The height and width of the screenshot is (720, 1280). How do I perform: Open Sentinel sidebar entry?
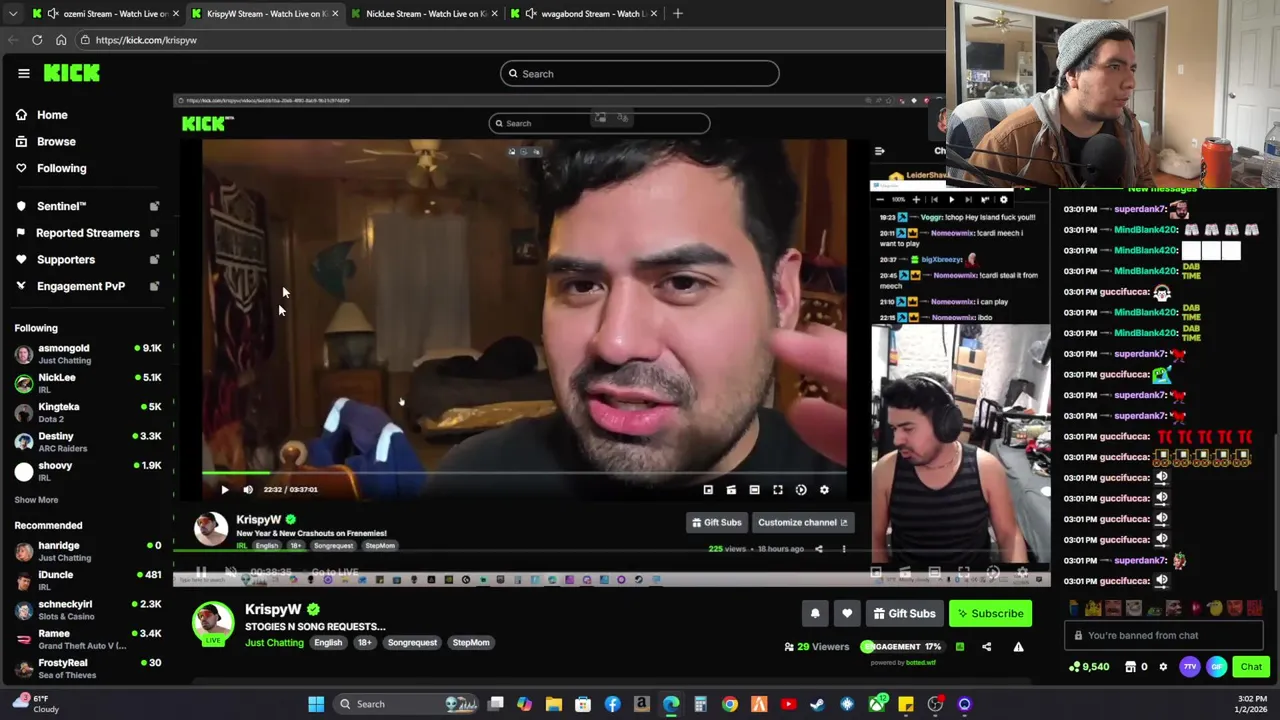click(61, 206)
